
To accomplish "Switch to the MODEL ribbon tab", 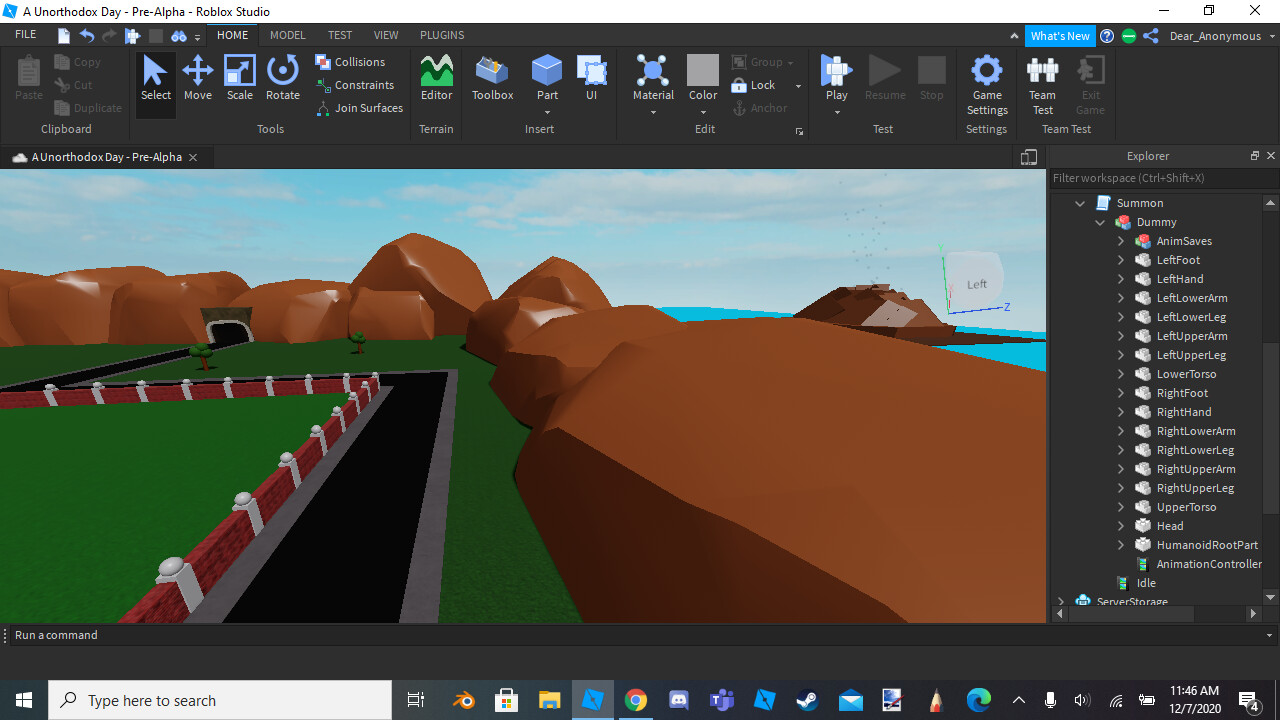I will tap(288, 35).
